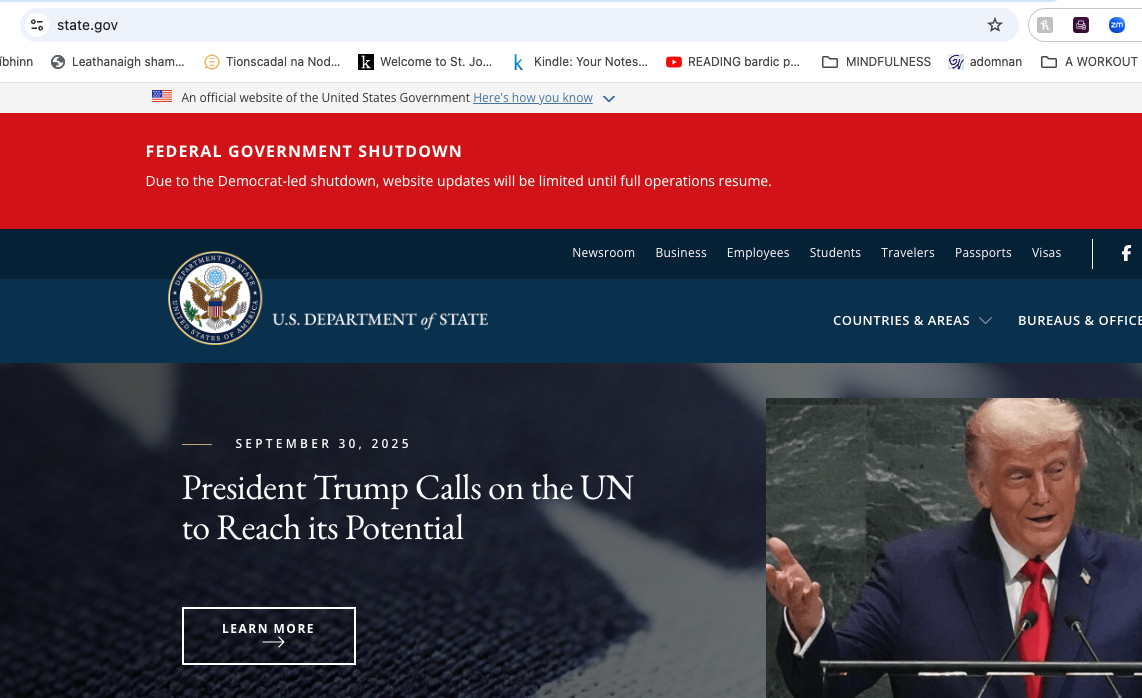Open the MINDFULNESS bookmarks folder
Image resolution: width=1142 pixels, height=698 pixels.
tap(876, 62)
